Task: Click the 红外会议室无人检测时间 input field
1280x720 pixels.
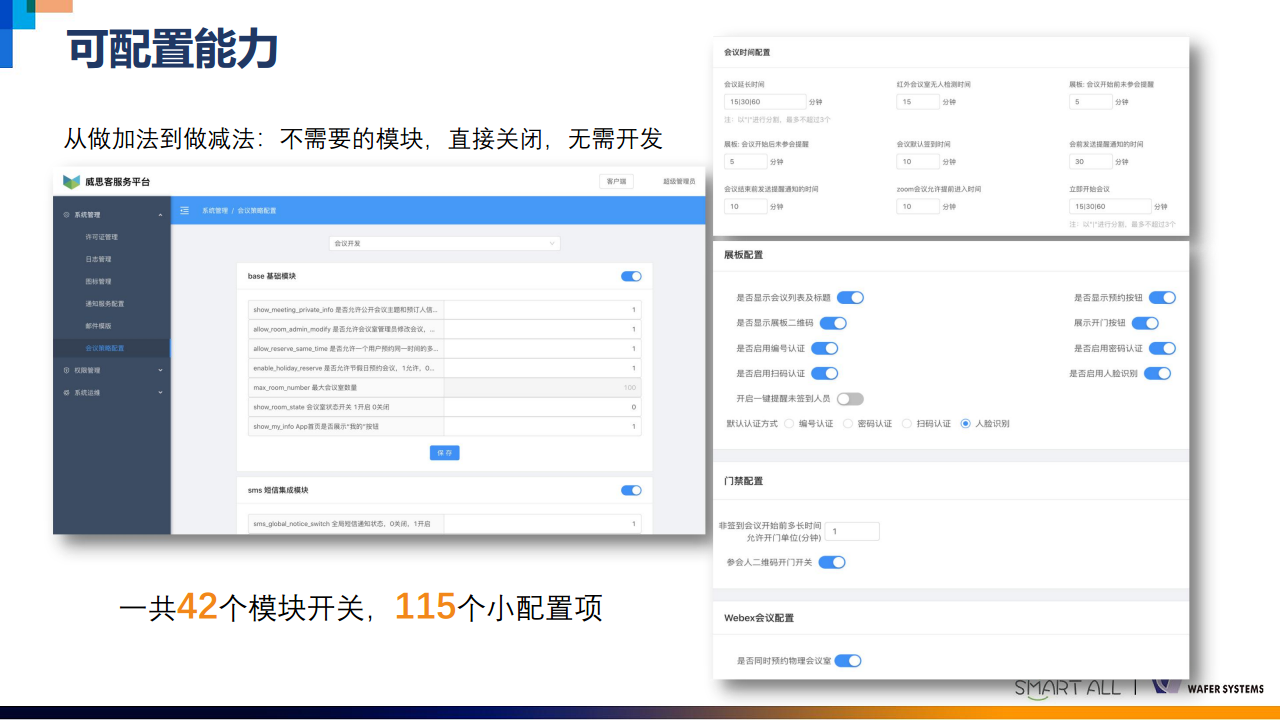Action: click(917, 102)
